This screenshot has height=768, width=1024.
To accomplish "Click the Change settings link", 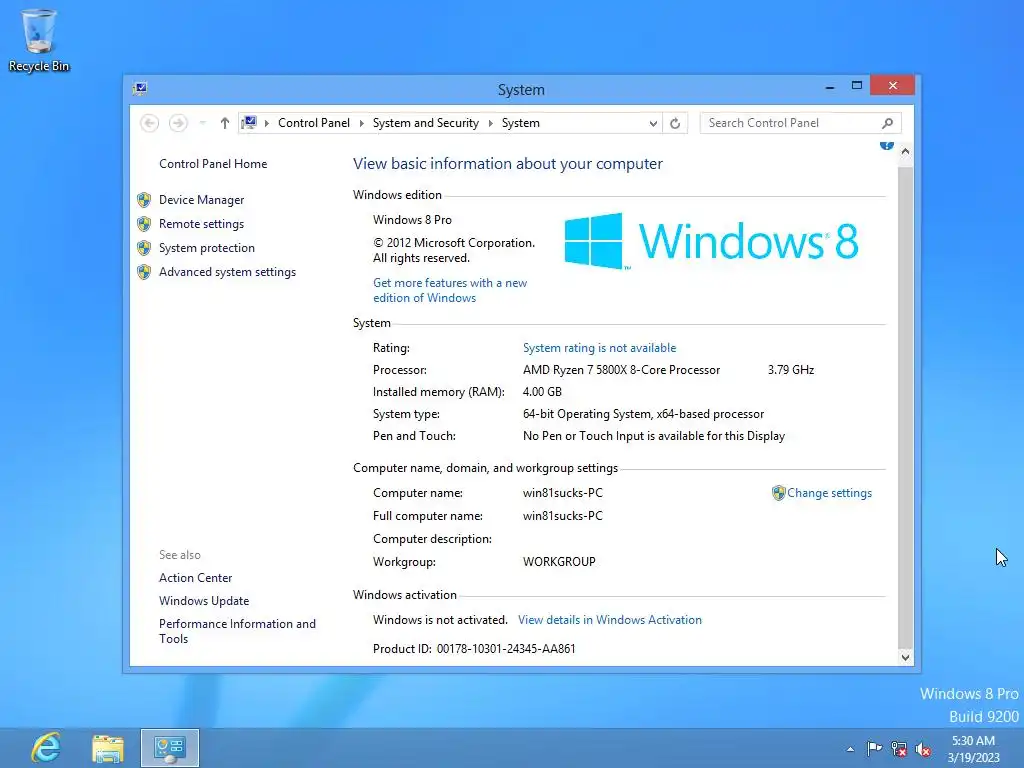I will pyautogui.click(x=829, y=493).
